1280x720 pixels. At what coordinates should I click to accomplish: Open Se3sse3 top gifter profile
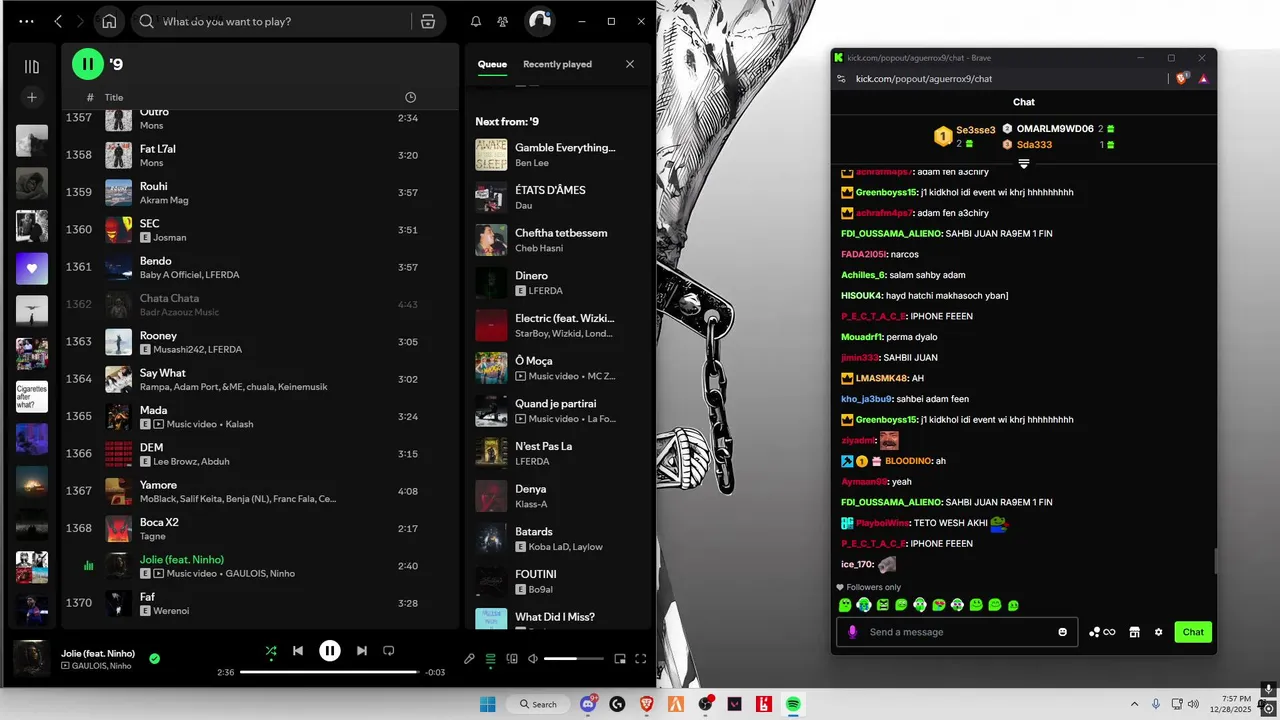pos(976,130)
